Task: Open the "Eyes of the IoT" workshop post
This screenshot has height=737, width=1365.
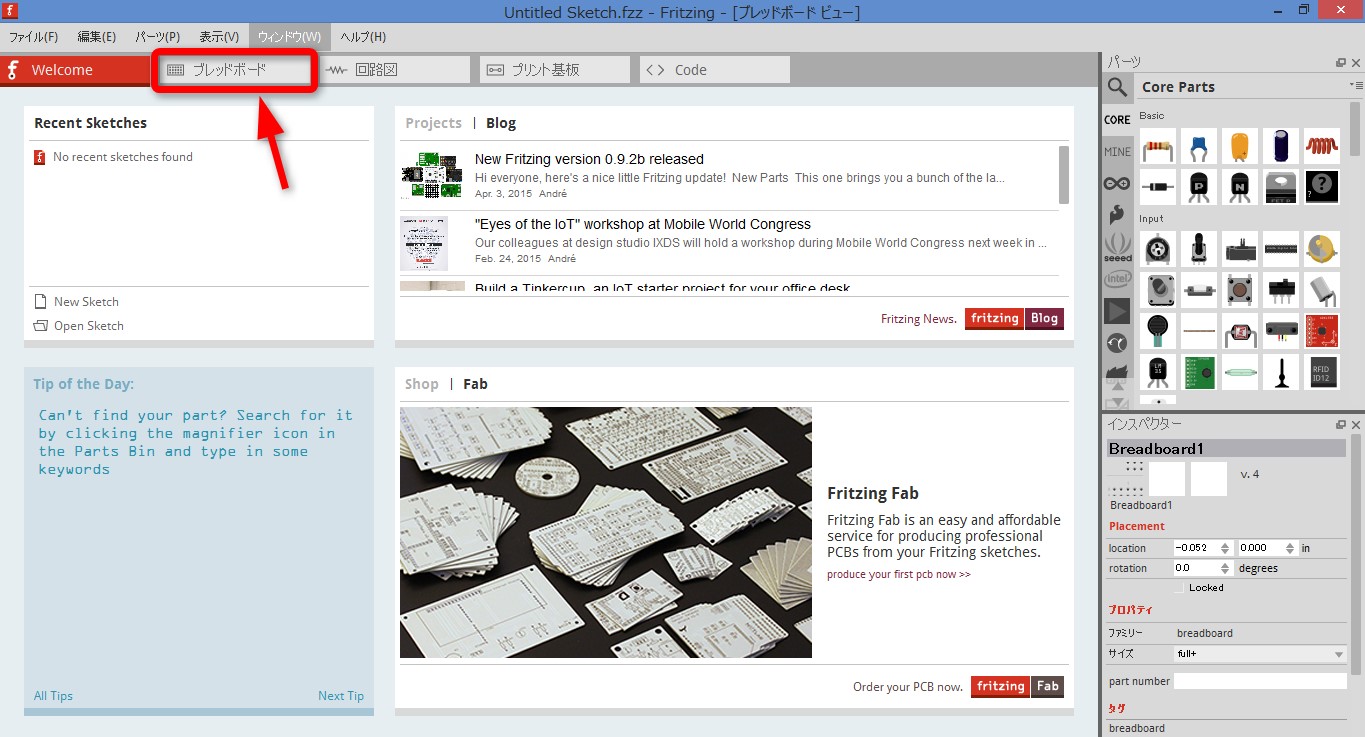Action: click(643, 224)
